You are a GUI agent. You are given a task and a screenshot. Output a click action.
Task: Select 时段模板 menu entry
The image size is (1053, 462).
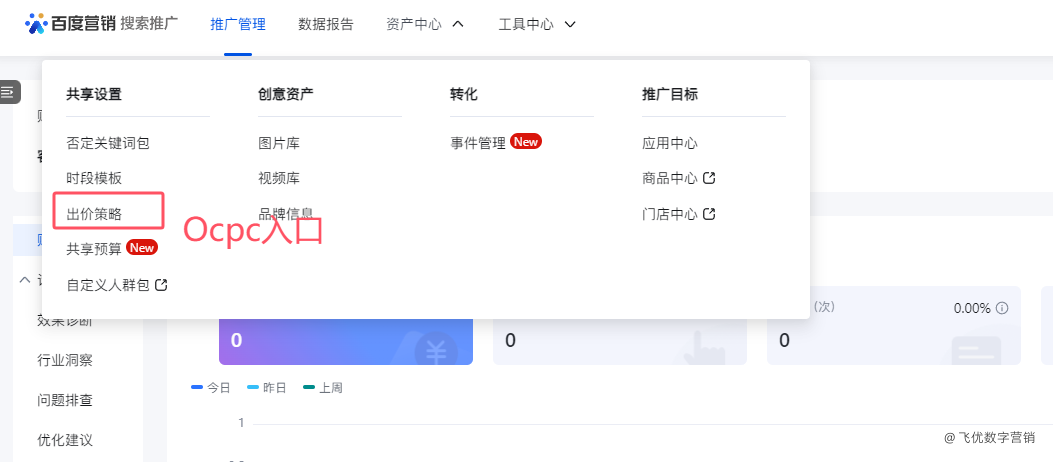click(x=94, y=178)
